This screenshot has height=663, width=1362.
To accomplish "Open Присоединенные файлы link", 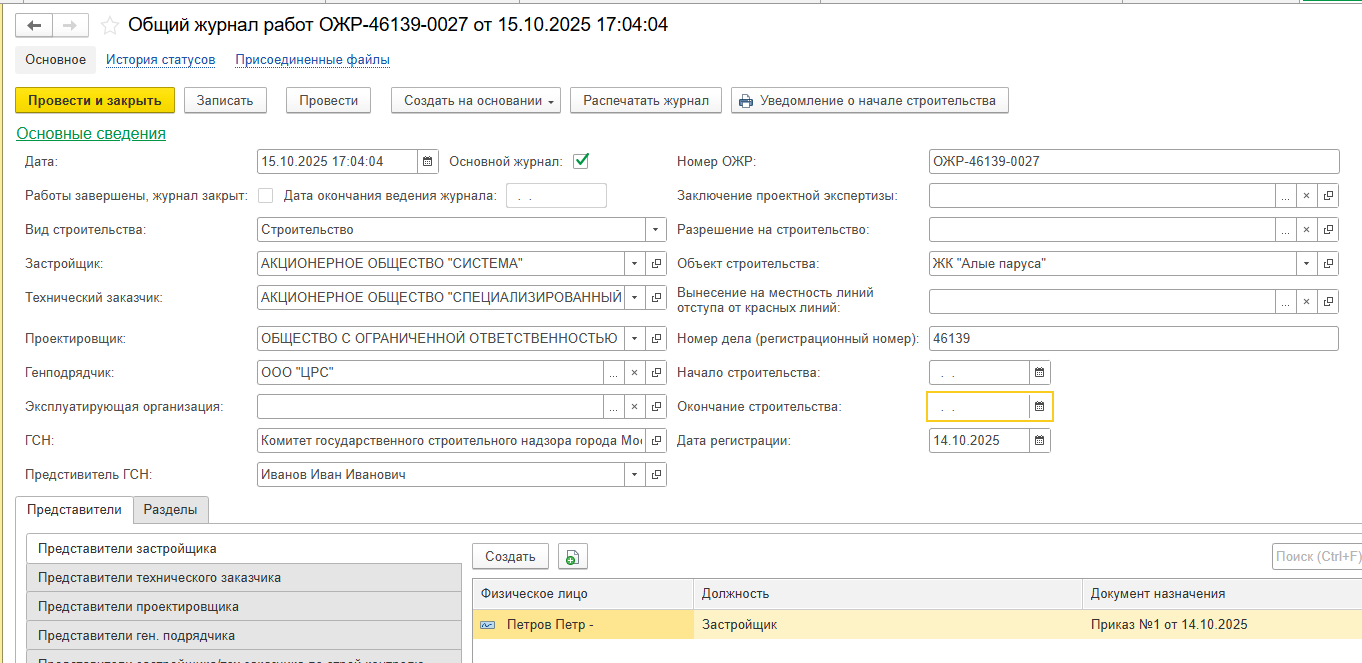I will pos(312,60).
